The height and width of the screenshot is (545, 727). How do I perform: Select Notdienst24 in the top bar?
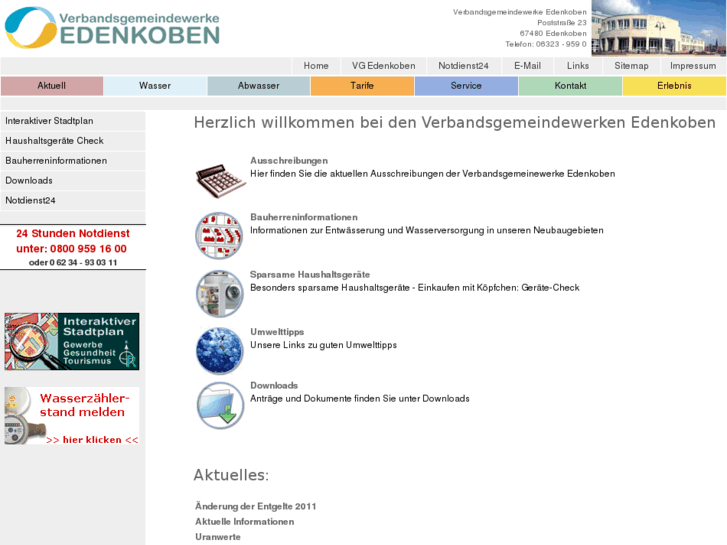click(x=464, y=66)
